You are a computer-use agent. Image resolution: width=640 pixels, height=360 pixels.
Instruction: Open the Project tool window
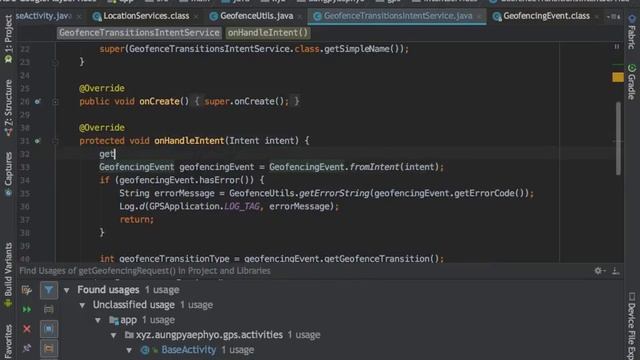point(8,39)
